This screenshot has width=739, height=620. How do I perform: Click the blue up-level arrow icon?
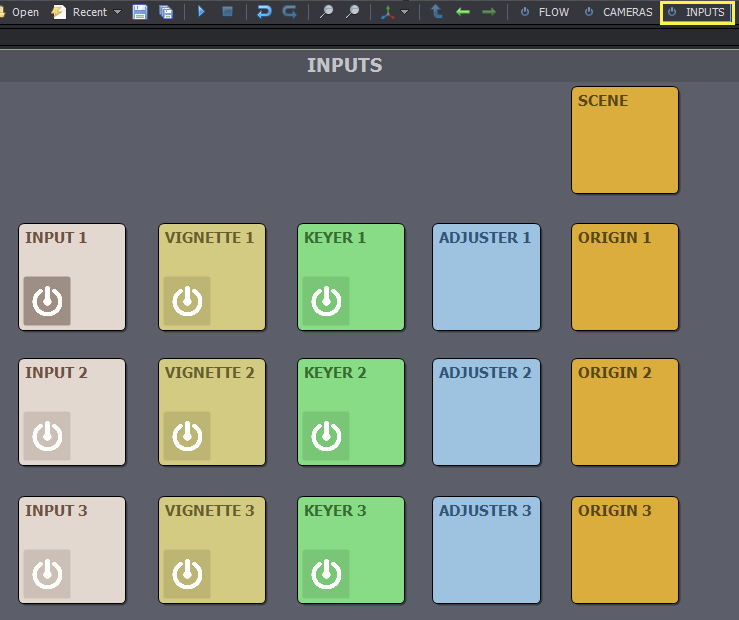point(437,12)
